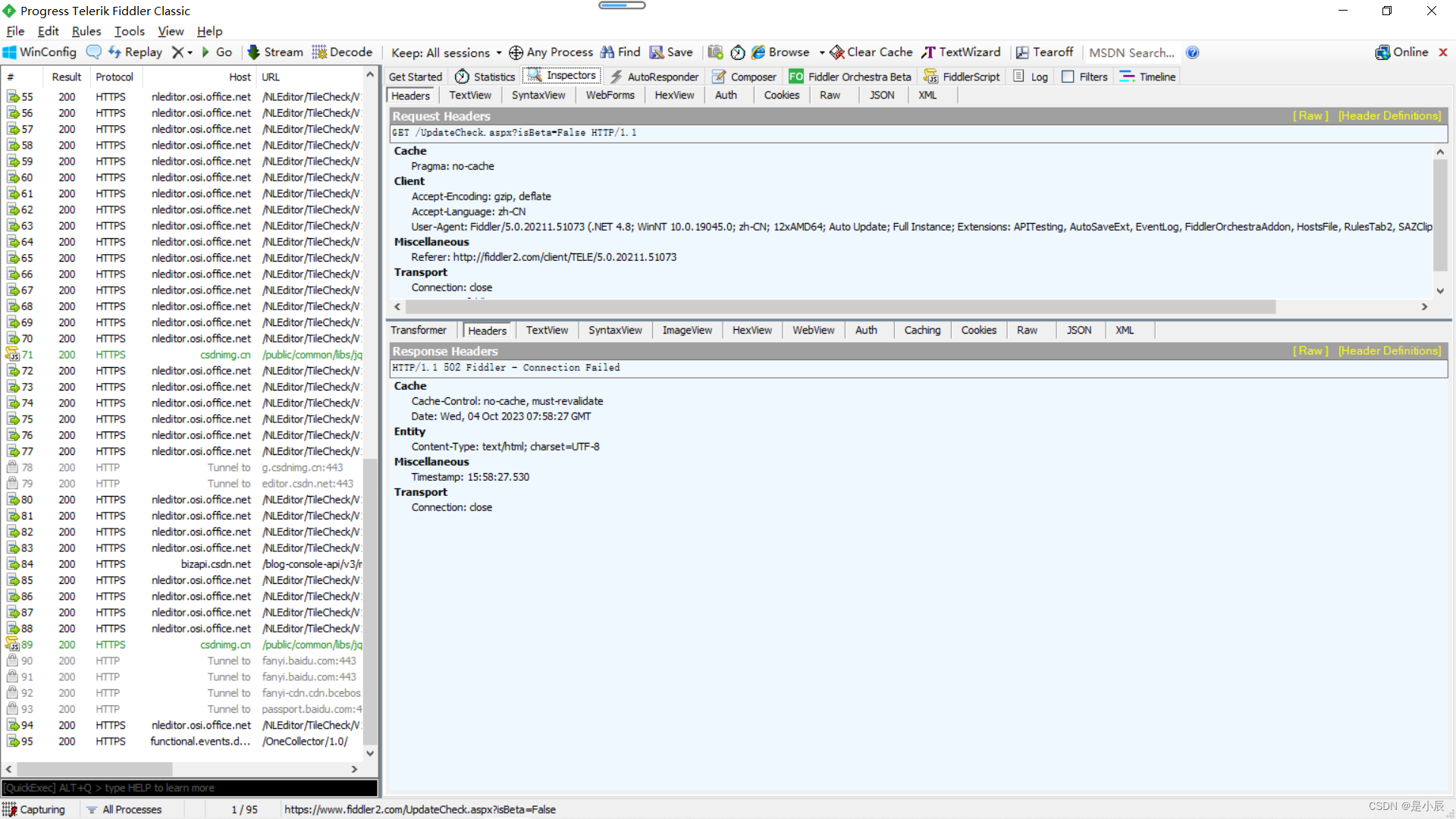Click request headers scroll down arrow
Image resolution: width=1456 pixels, height=819 pixels.
(1440, 291)
